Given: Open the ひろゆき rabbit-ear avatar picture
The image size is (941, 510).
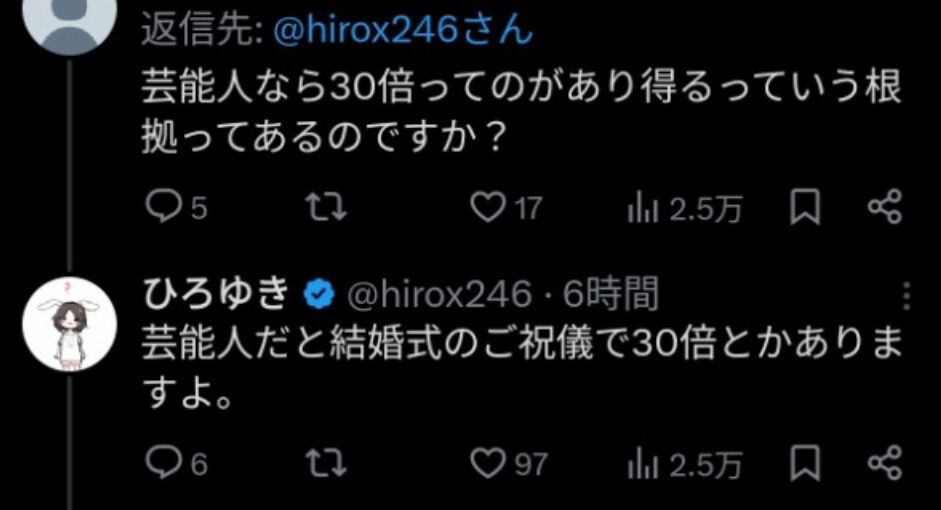Looking at the screenshot, I should click(x=70, y=324).
